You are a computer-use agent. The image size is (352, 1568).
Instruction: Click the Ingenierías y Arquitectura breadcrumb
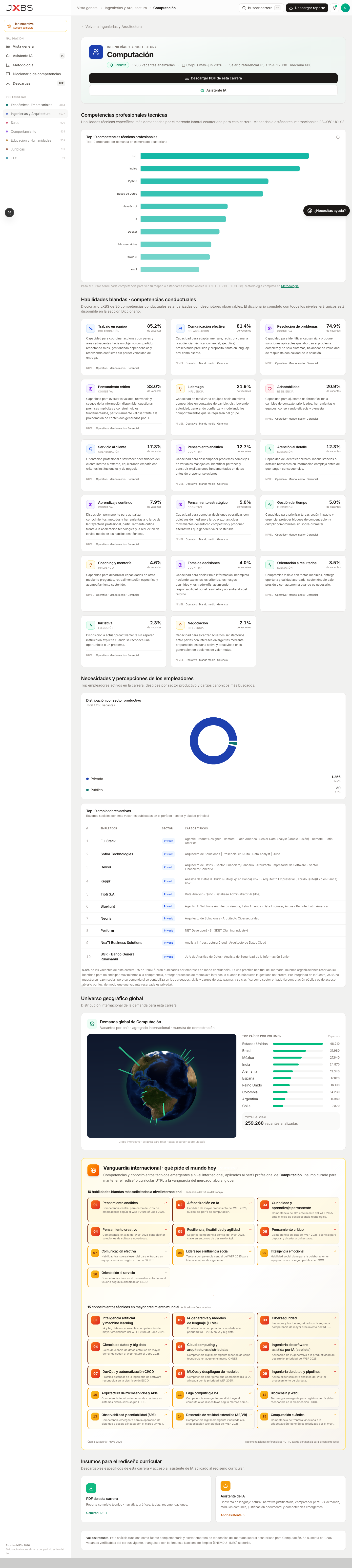pyautogui.click(x=125, y=8)
